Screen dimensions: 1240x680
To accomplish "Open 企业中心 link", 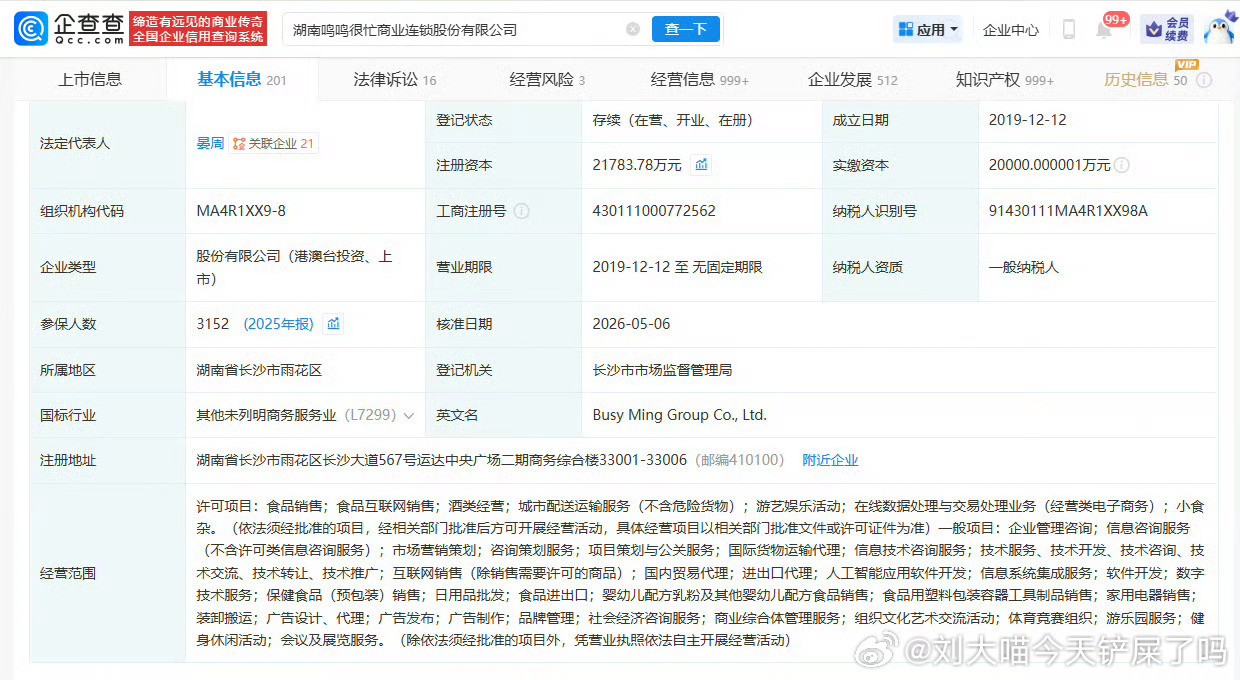I will tap(1011, 30).
